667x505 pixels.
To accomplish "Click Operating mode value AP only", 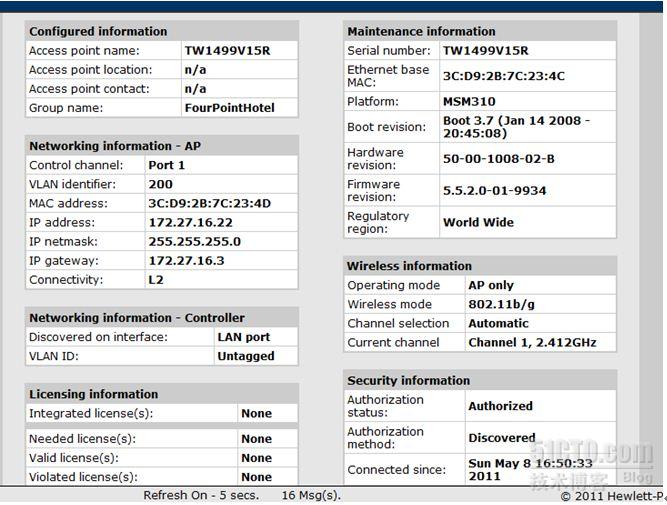I will tap(491, 285).
